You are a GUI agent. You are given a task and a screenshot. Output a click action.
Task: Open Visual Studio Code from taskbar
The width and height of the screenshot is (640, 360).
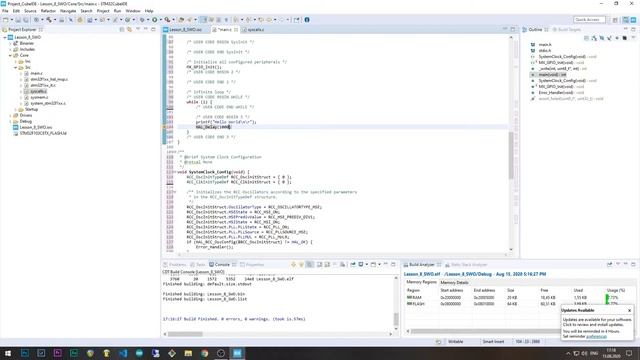(123, 353)
